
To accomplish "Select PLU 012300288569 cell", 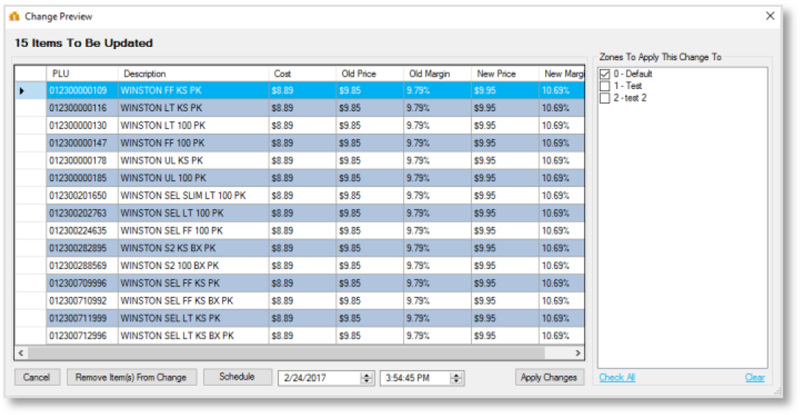I will 82,266.
